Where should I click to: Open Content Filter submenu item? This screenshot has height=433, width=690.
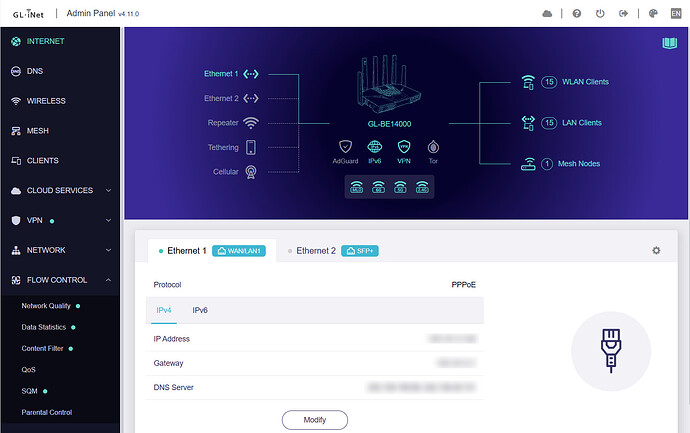coord(42,349)
